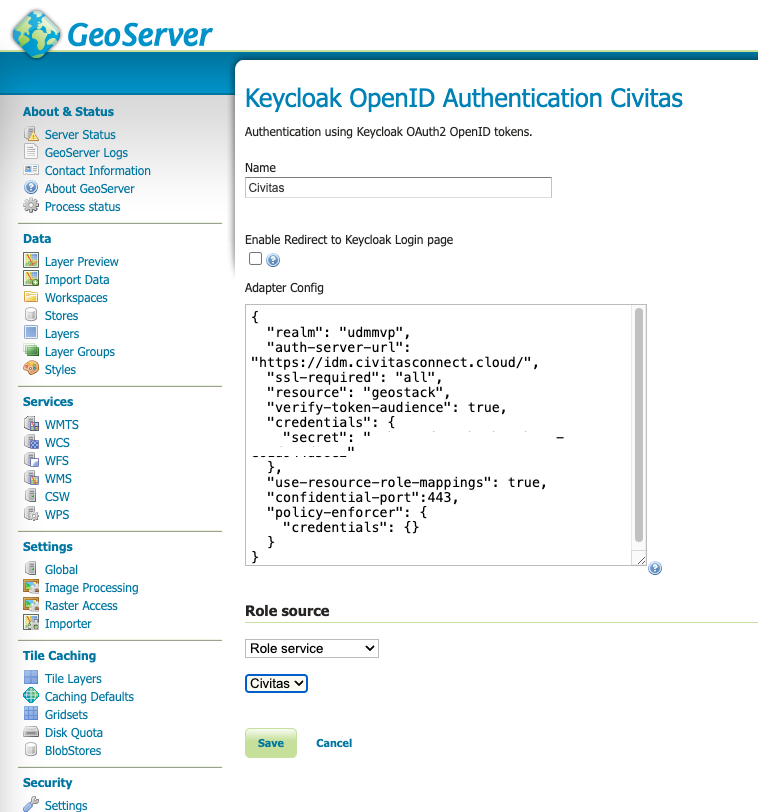Click the WMTS service icon

31,424
